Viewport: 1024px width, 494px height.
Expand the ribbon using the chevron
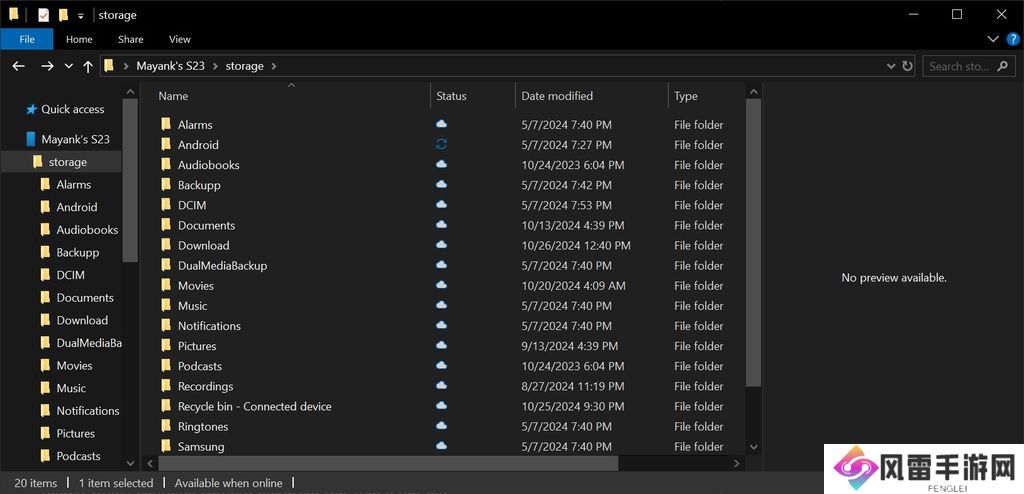pyautogui.click(x=993, y=39)
